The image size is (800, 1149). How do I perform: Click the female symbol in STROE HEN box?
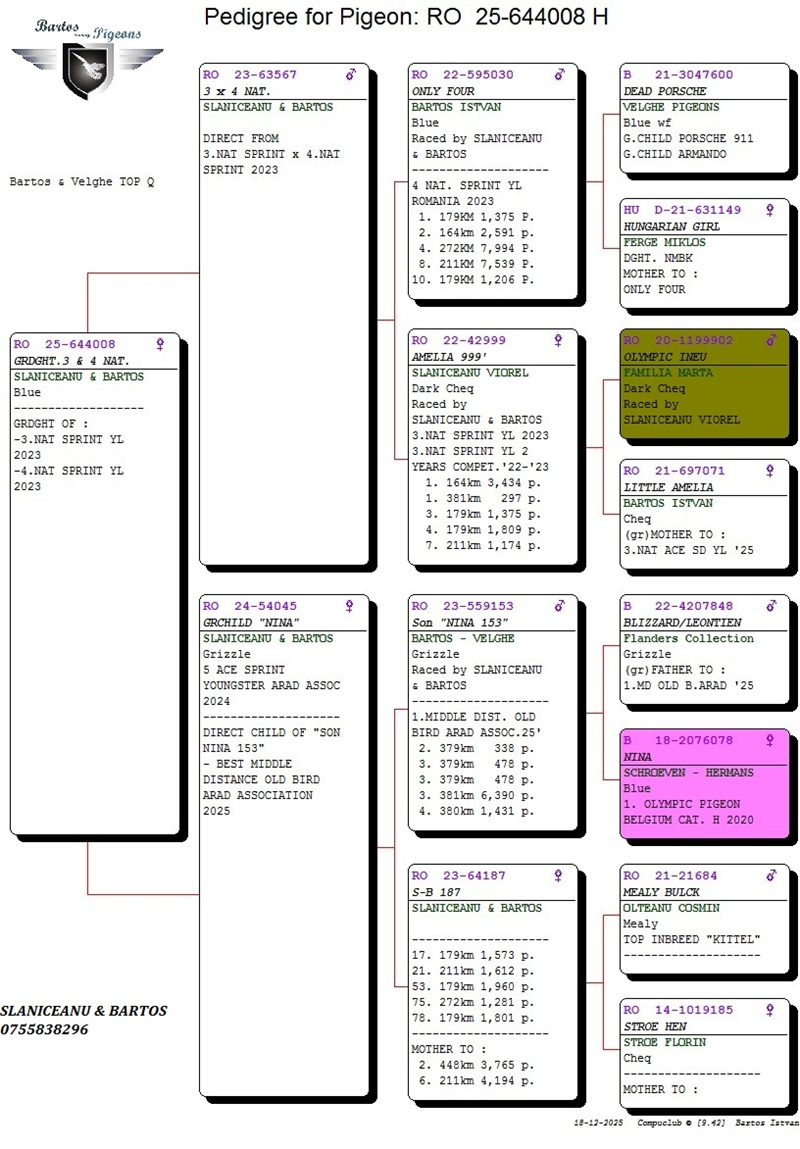tap(770, 1011)
